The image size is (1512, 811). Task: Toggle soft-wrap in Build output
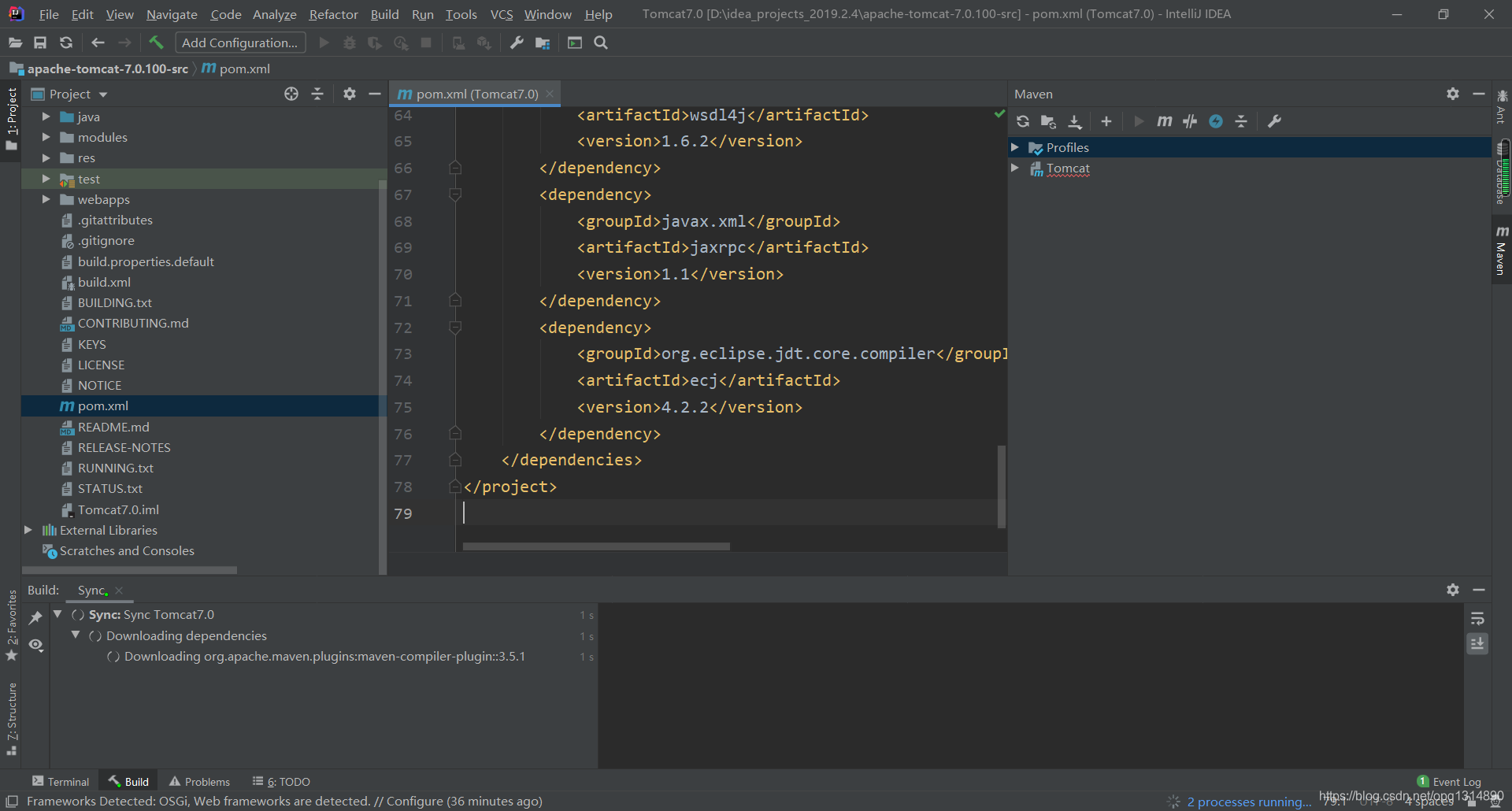[1477, 618]
